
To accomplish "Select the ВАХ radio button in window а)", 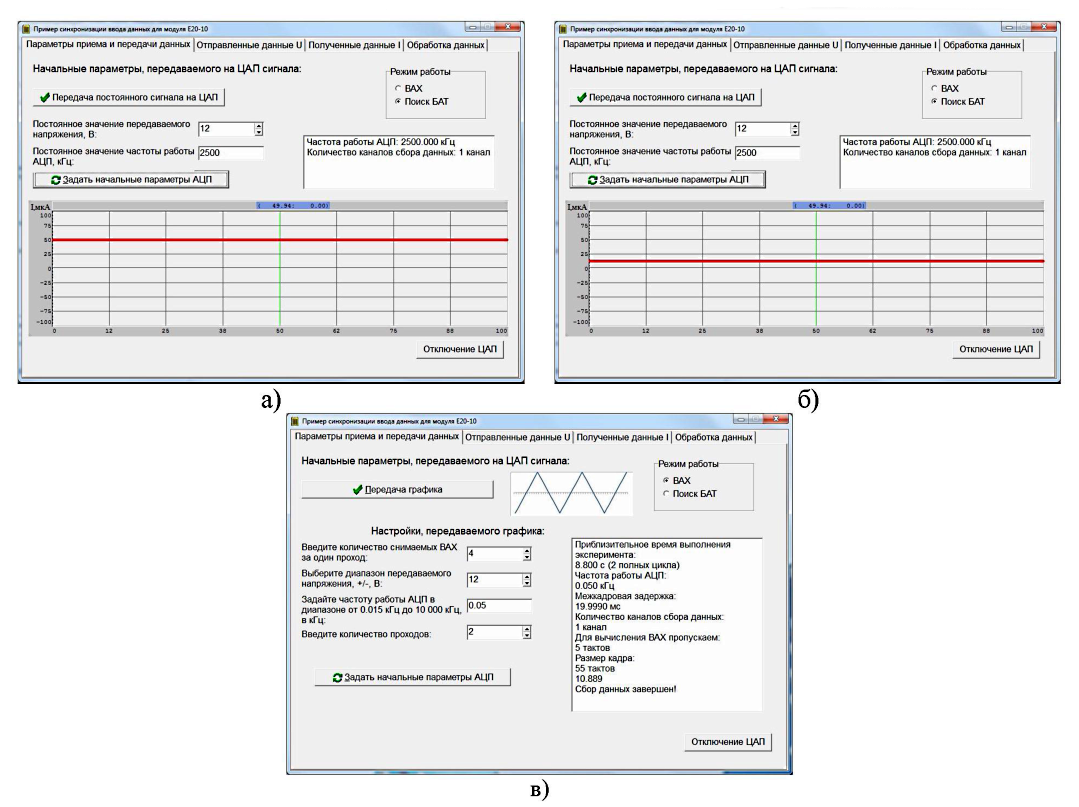I will [398, 88].
